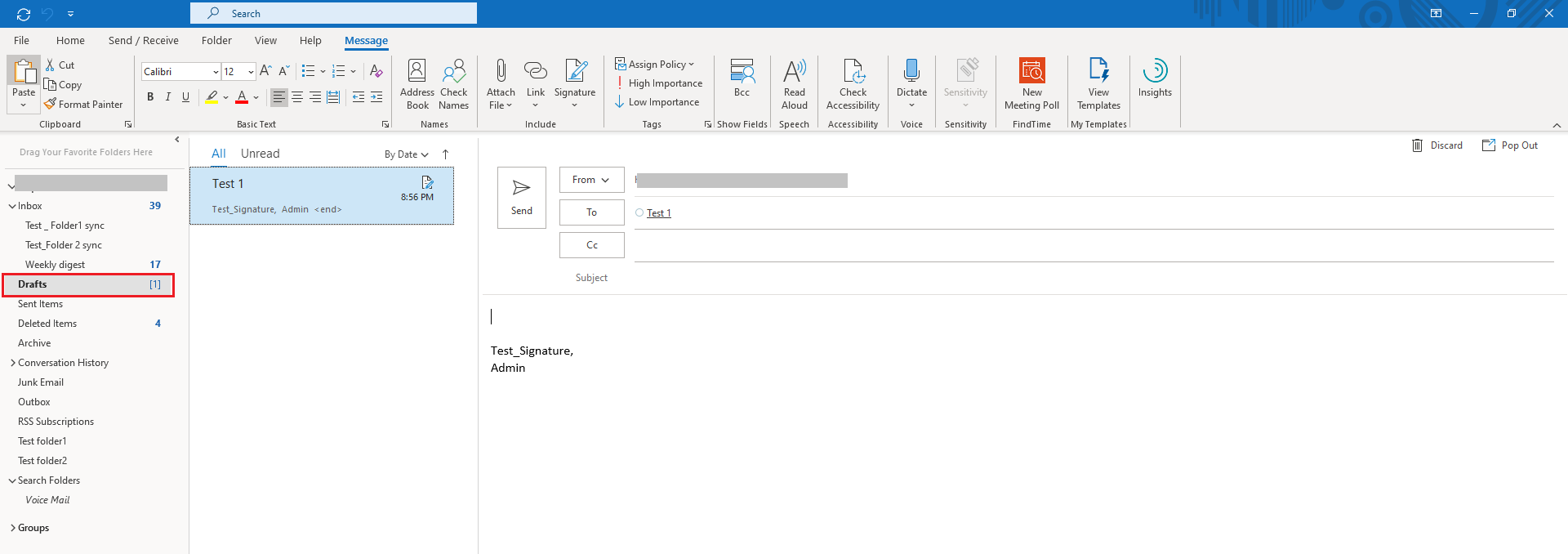This screenshot has height=554, width=1568.
Task: Set Low Importance flag
Action: [x=657, y=102]
